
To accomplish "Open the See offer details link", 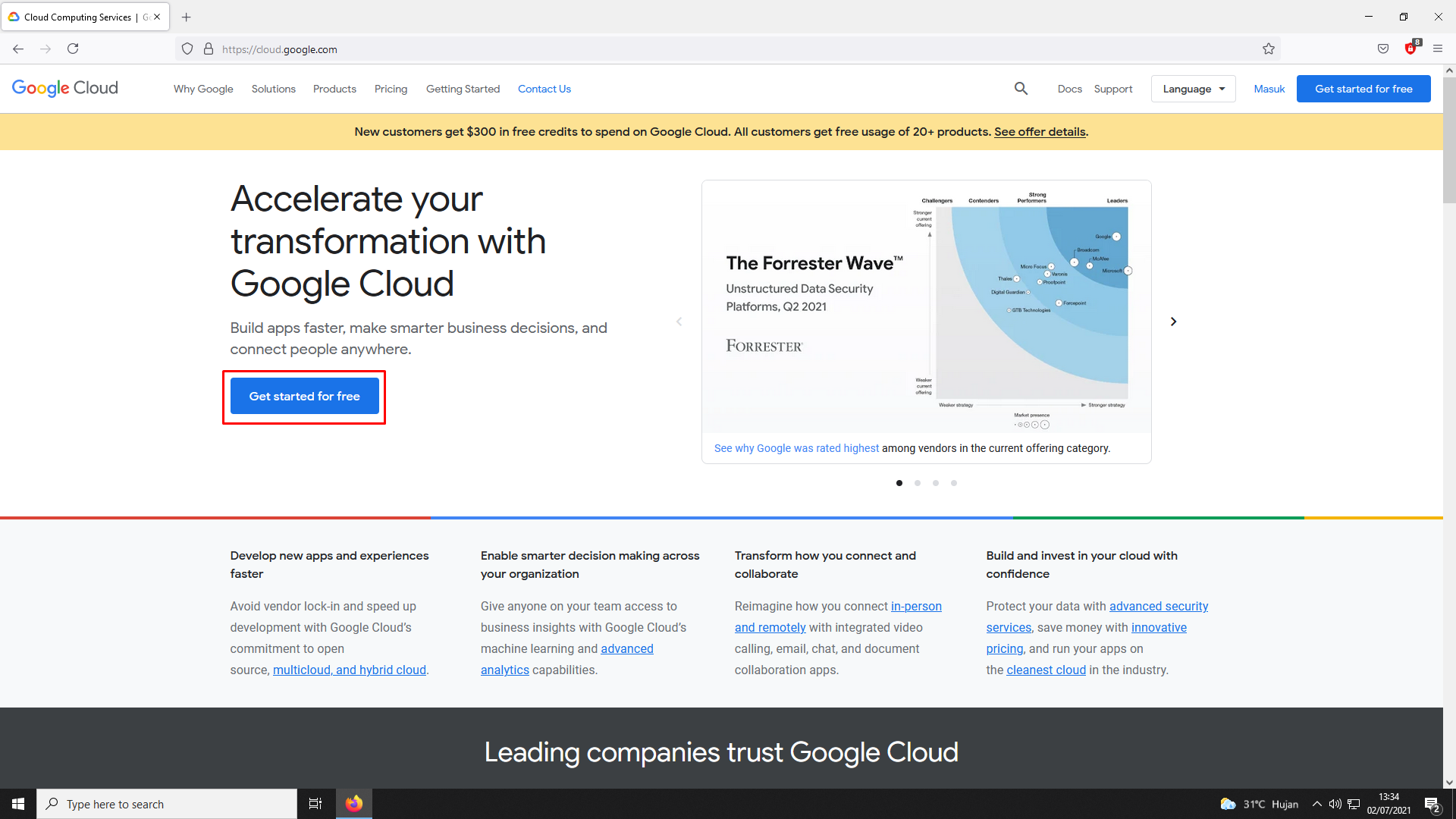I will click(1040, 132).
